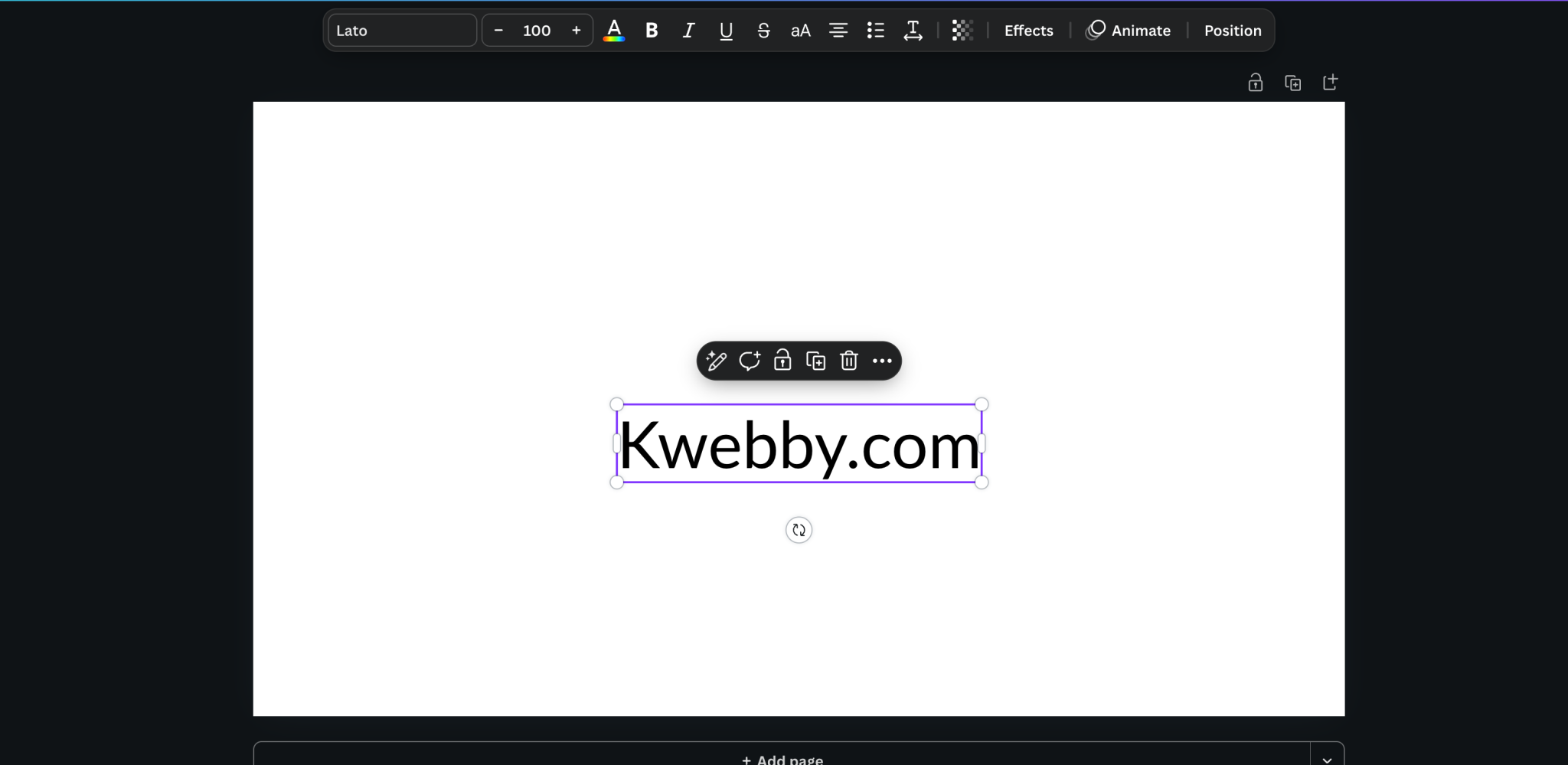The width and height of the screenshot is (1568, 765).
Task: Lock the Kwebby.com text element
Action: tap(782, 361)
